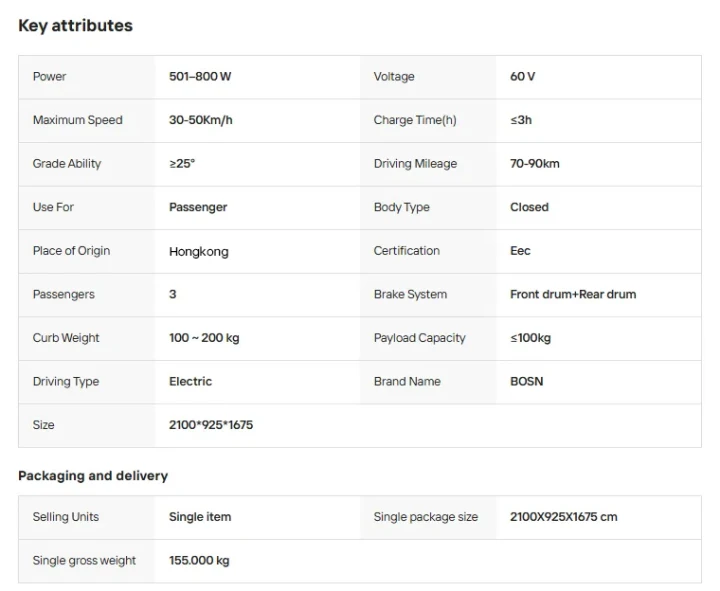Select the Selling Units value Single item
The width and height of the screenshot is (720, 591).
tap(200, 517)
